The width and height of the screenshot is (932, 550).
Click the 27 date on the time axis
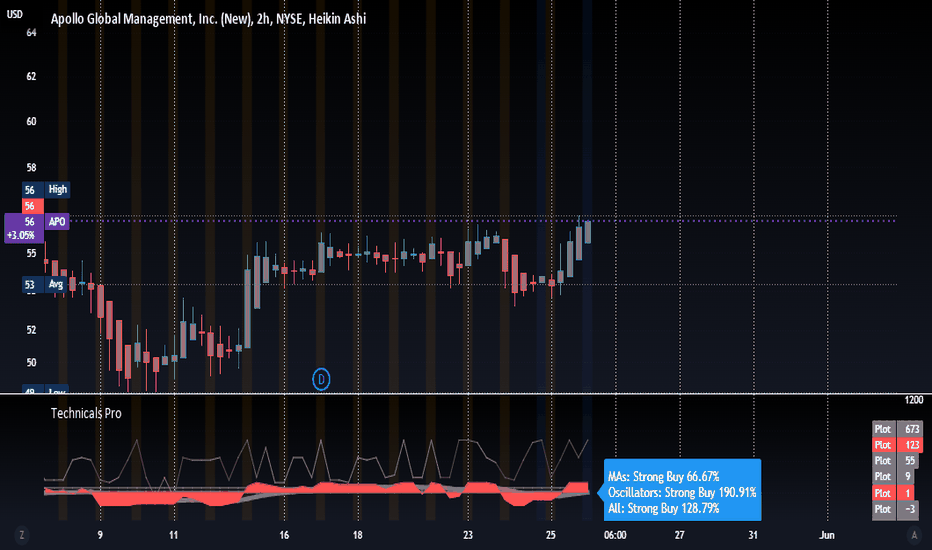pos(679,535)
